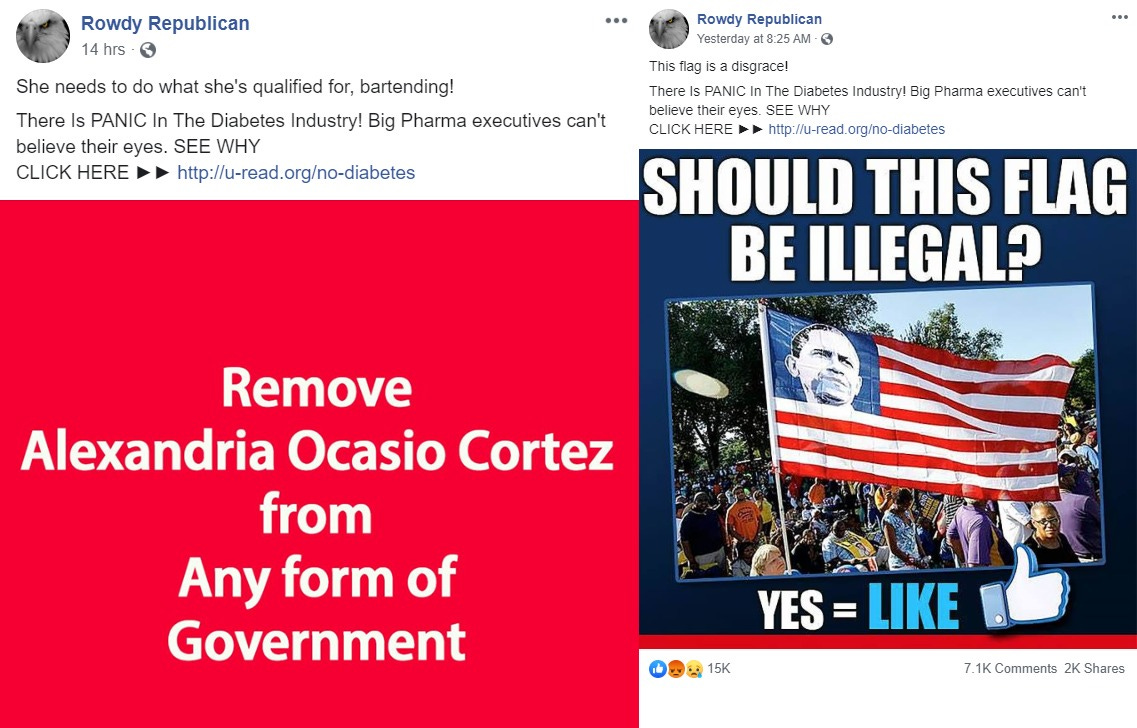Open three-dot options menu on left post
Screen dimensions: 1137x728
click(616, 20)
